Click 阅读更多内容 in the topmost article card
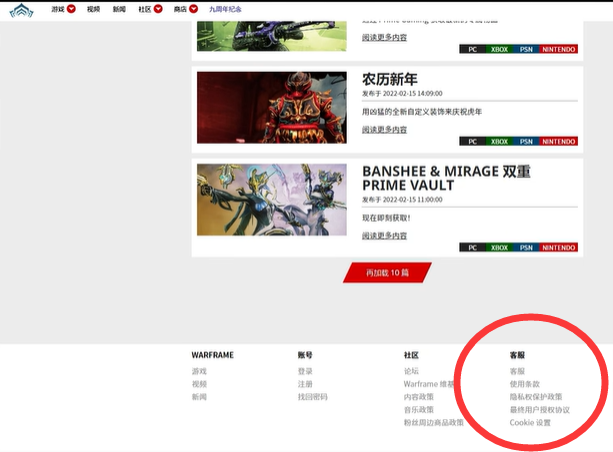This screenshot has width=613, height=452. pos(384,37)
